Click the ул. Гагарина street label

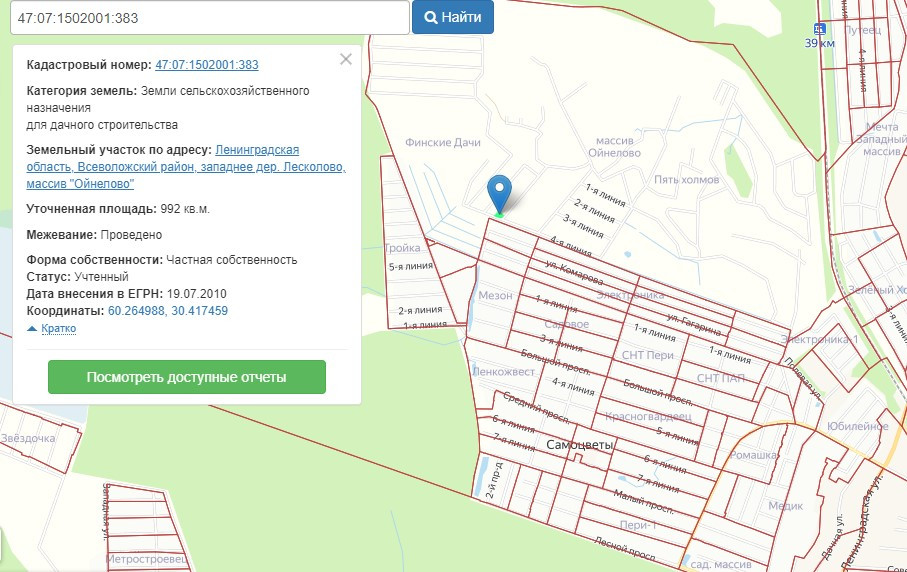pyautogui.click(x=694, y=324)
